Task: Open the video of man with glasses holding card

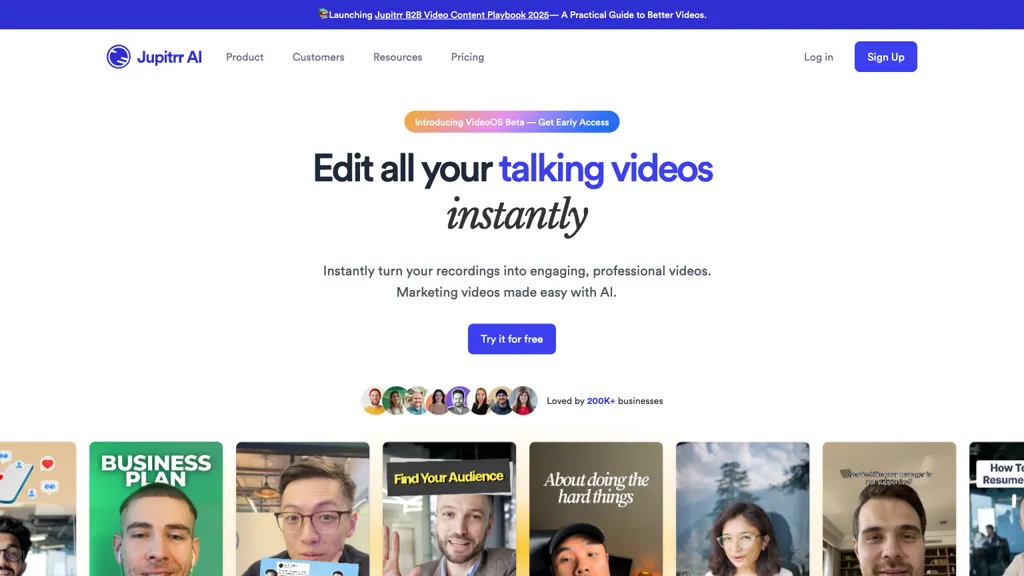Action: click(x=302, y=509)
